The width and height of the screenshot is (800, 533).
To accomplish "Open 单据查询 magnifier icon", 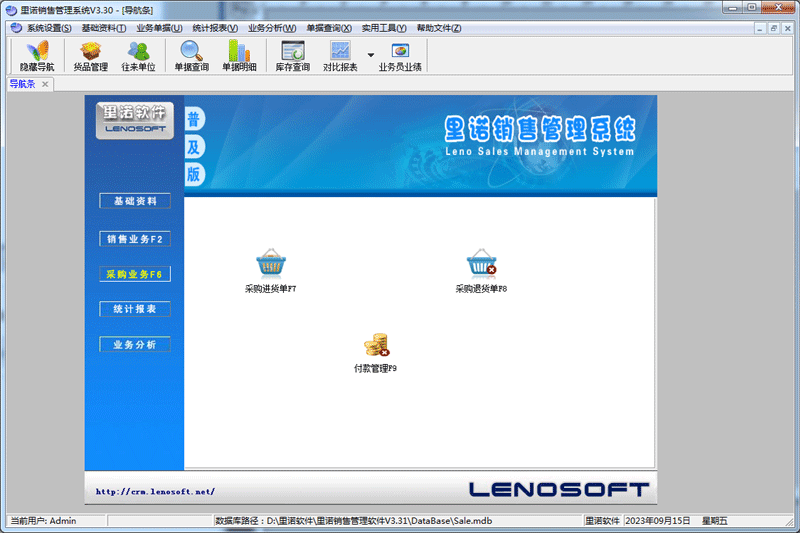I will [x=191, y=56].
